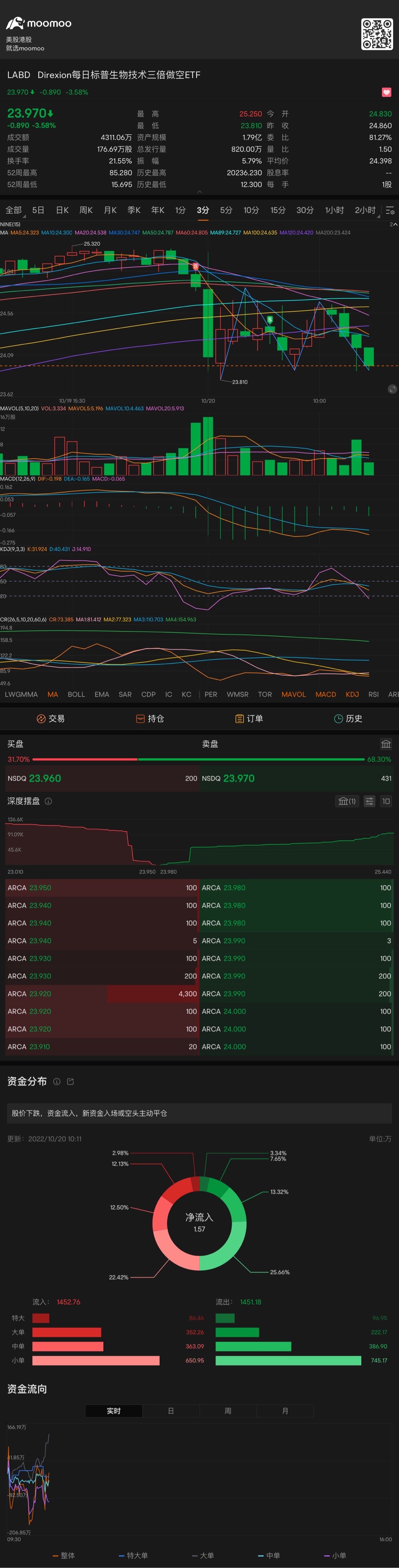Select the 3分 interval
Image resolution: width=399 pixels, height=1568 pixels.
pos(203,210)
